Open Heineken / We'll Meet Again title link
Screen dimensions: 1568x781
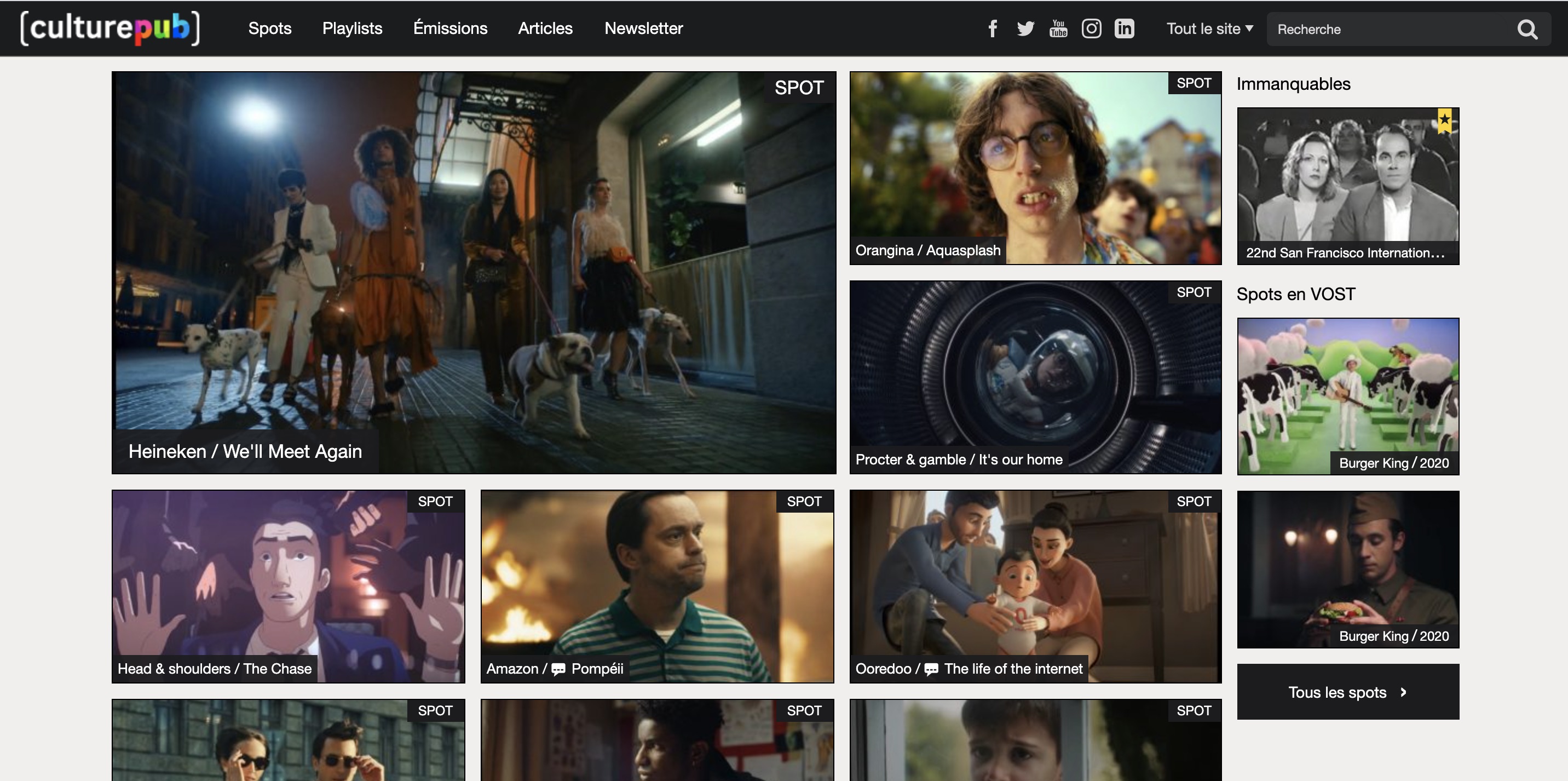click(245, 452)
